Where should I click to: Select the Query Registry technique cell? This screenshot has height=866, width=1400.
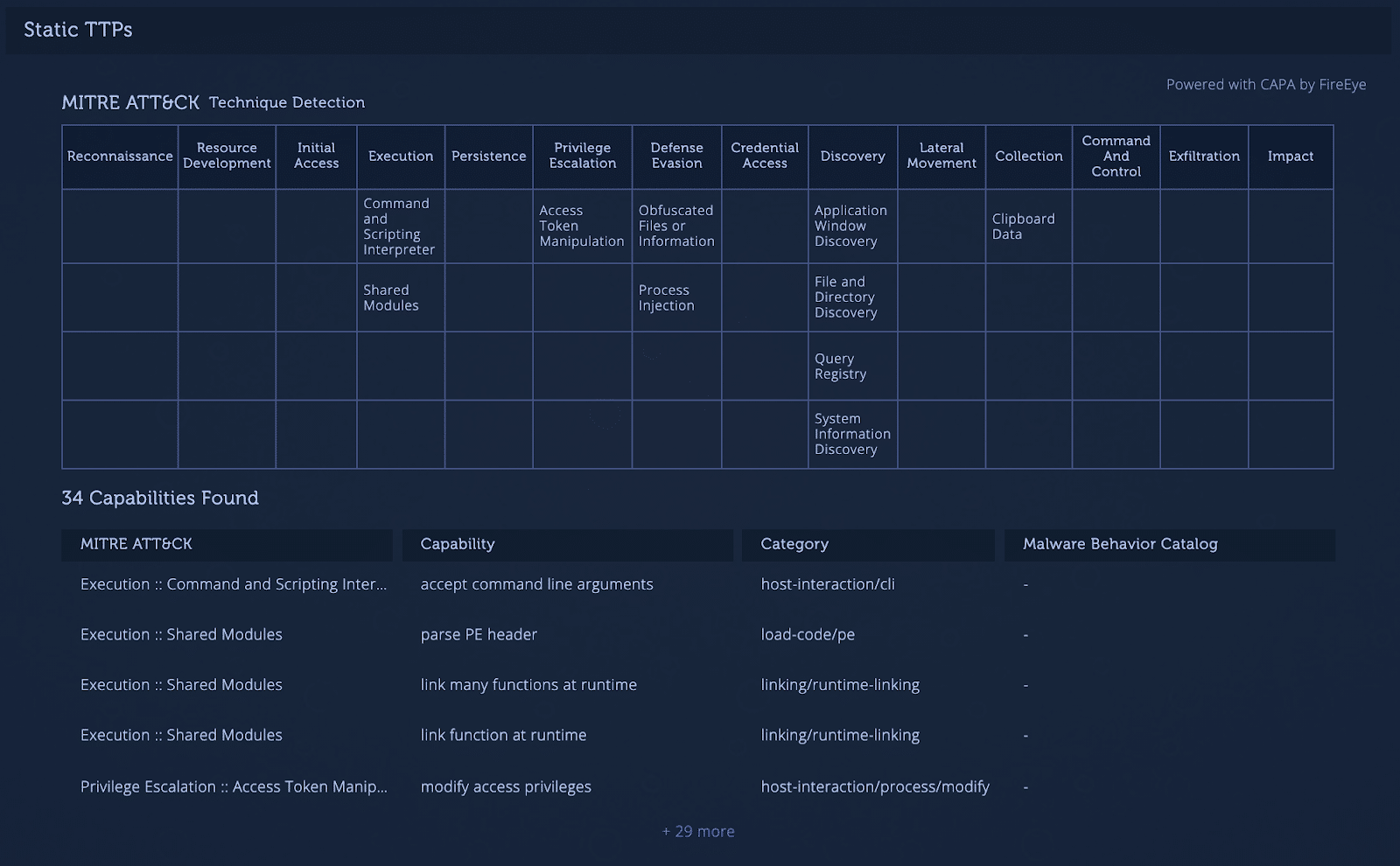[840, 367]
